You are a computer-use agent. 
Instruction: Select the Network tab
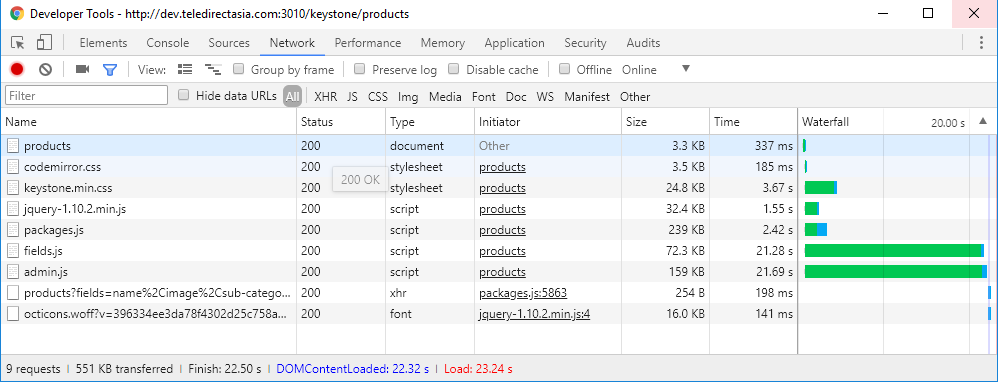292,43
